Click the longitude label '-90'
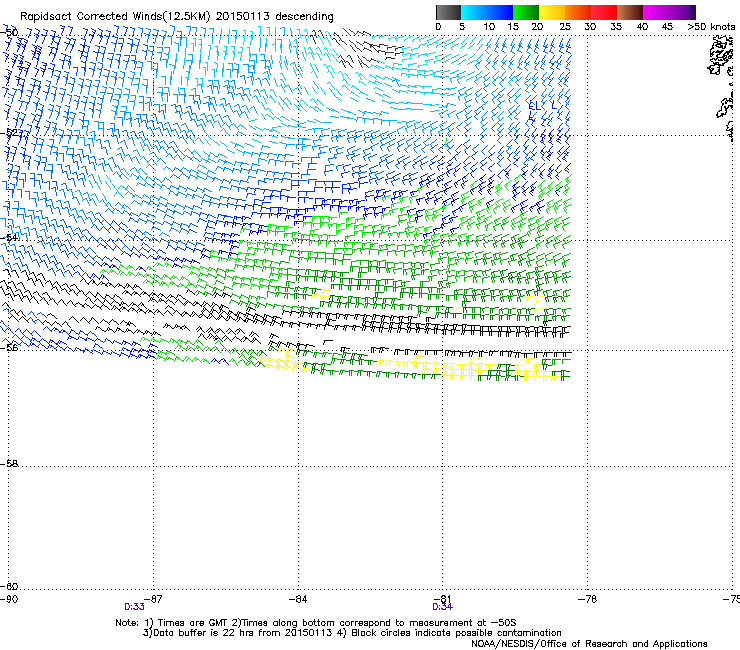Screen dimensions: 740x650 pos(9,599)
